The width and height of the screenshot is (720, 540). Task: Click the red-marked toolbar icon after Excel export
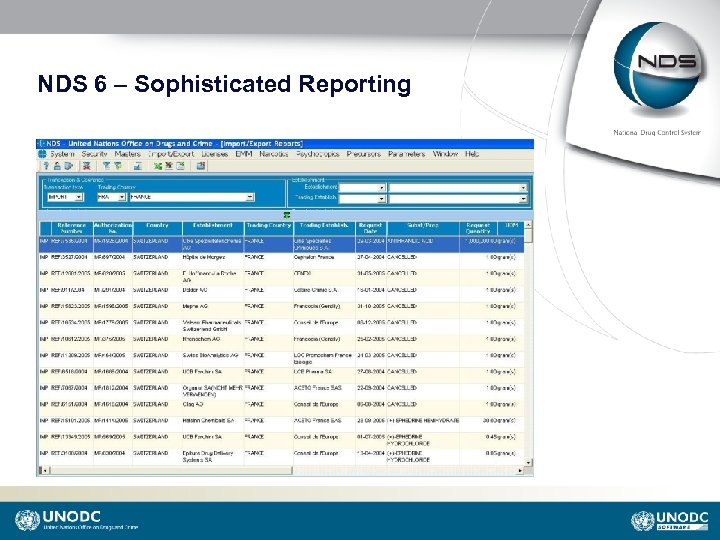pyautogui.click(x=169, y=166)
